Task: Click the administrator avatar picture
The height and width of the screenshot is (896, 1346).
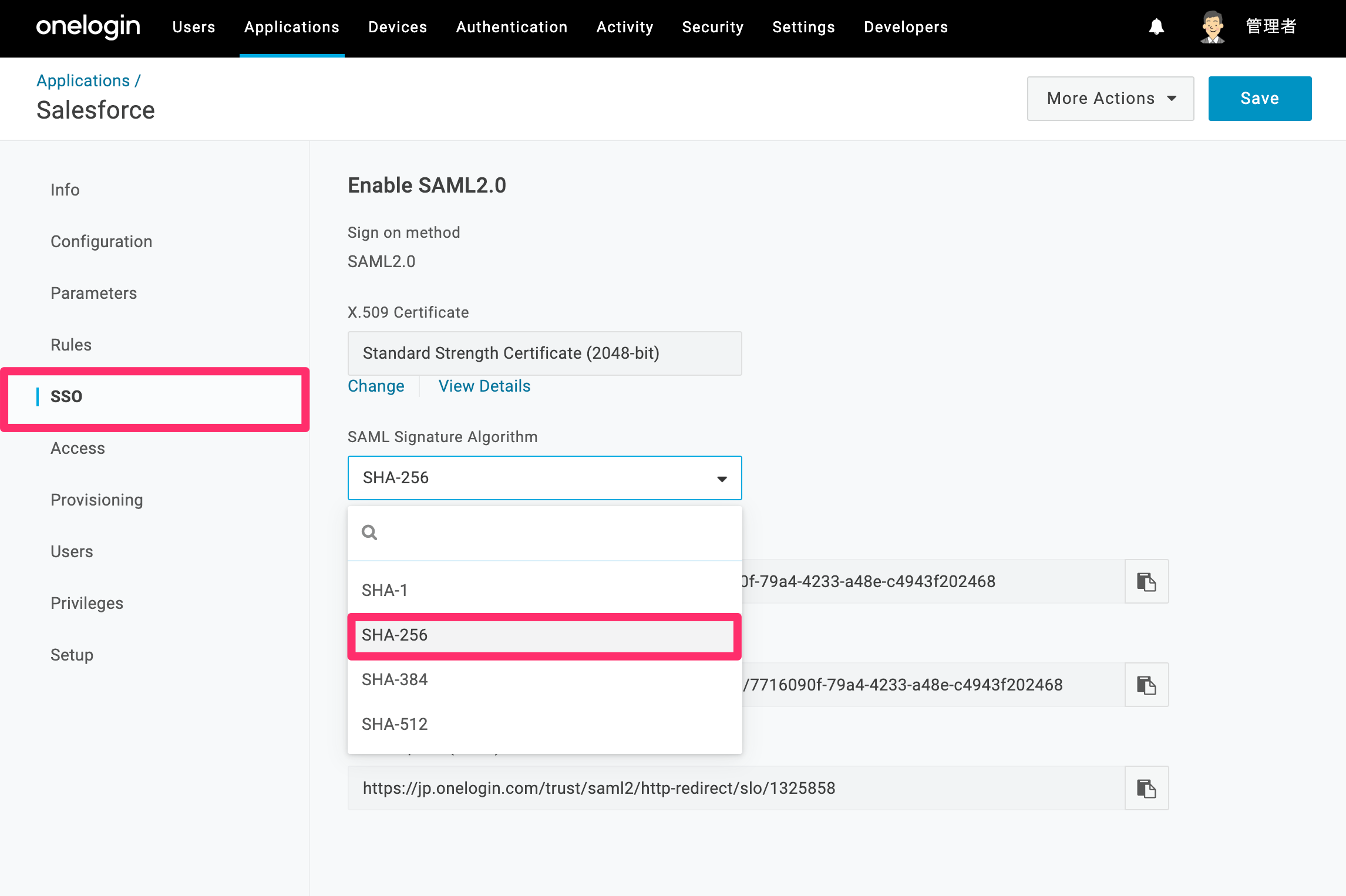Action: point(1212,27)
